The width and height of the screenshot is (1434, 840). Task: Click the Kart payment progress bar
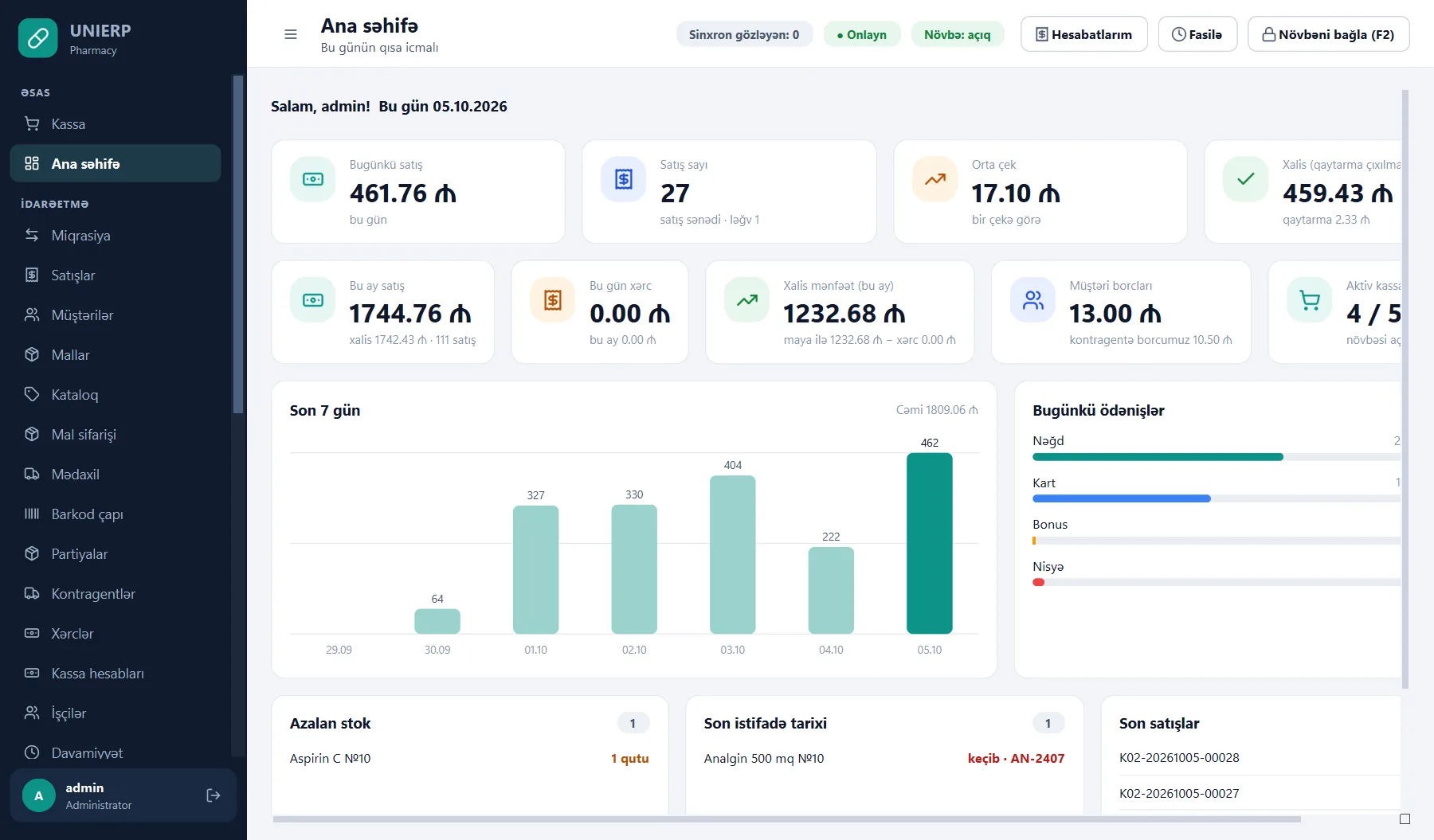point(1217,498)
